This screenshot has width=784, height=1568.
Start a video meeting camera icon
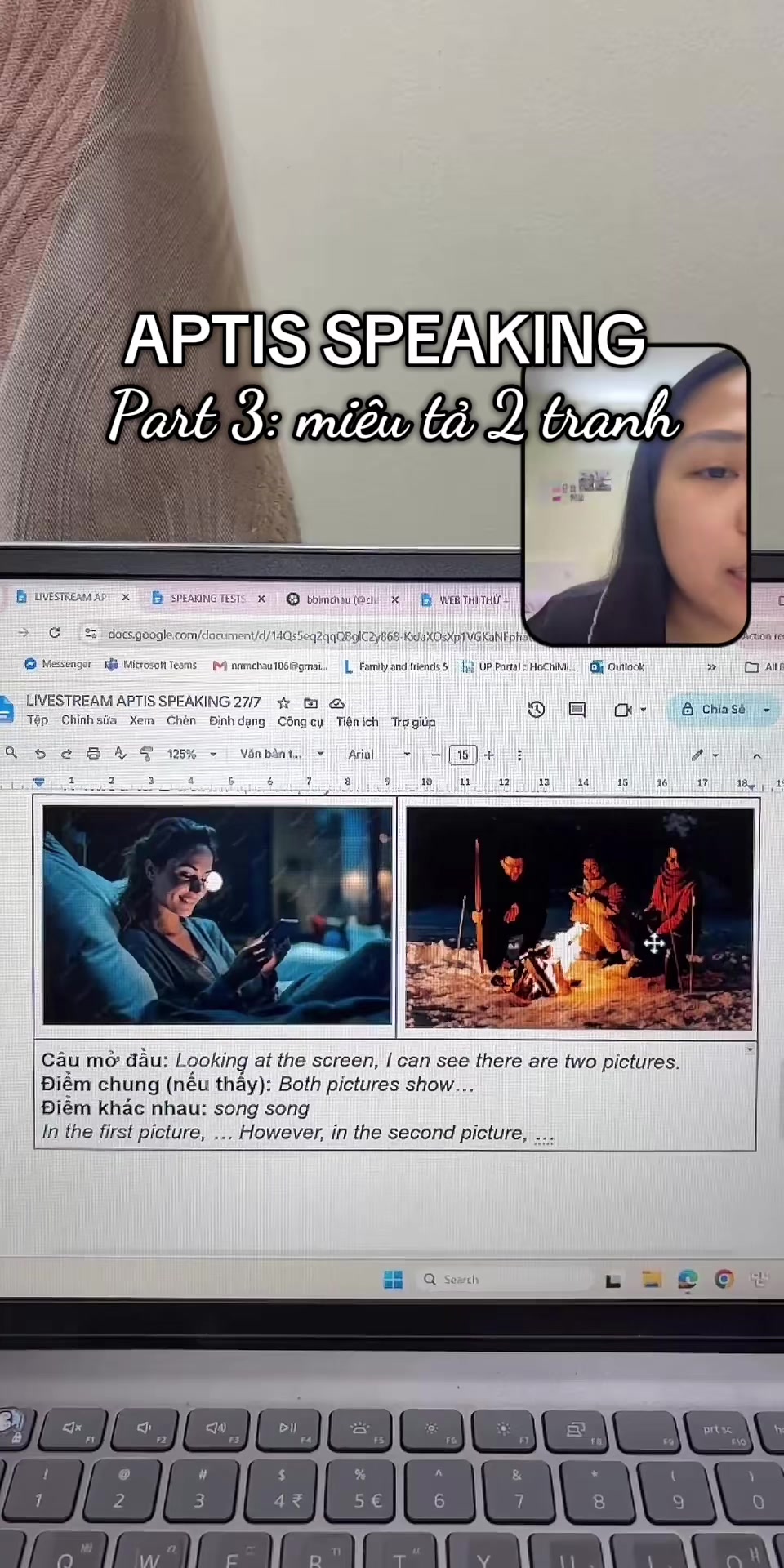click(623, 710)
